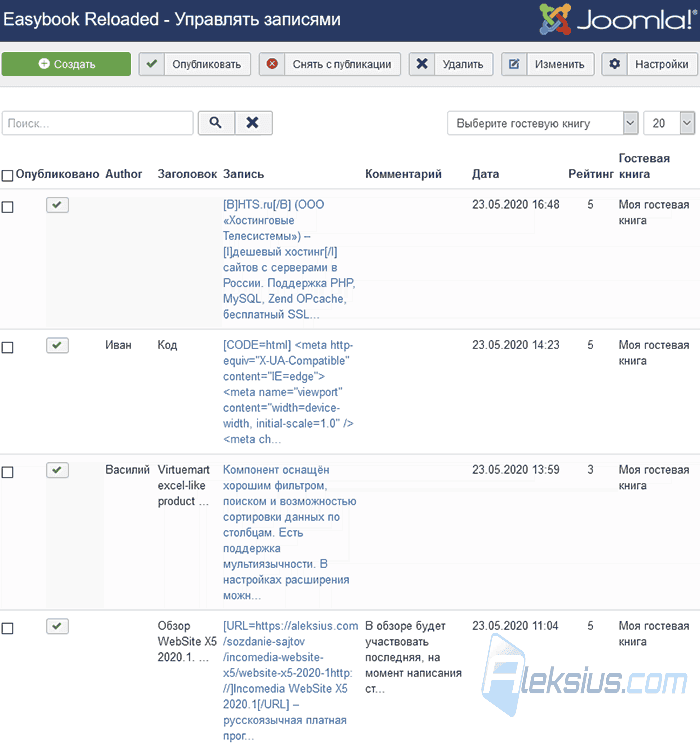Focus the Поиск search input field
This screenshot has width=700, height=744.
click(x=98, y=123)
